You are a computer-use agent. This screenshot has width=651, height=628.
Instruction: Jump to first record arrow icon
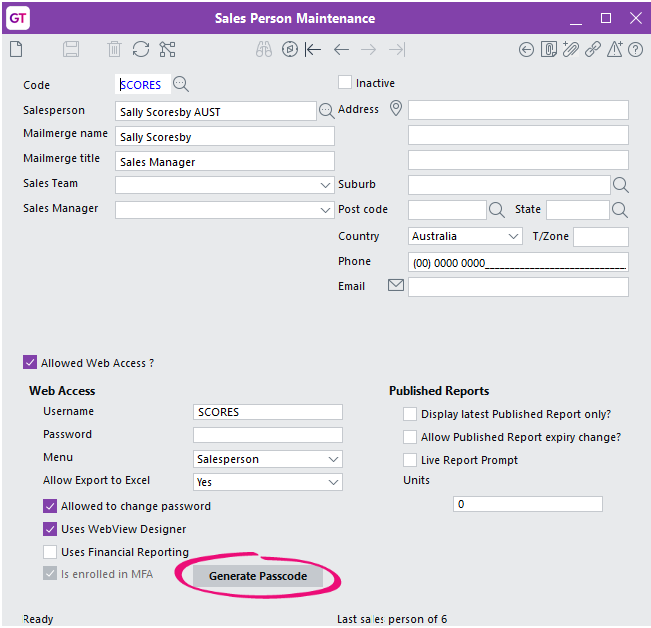313,50
